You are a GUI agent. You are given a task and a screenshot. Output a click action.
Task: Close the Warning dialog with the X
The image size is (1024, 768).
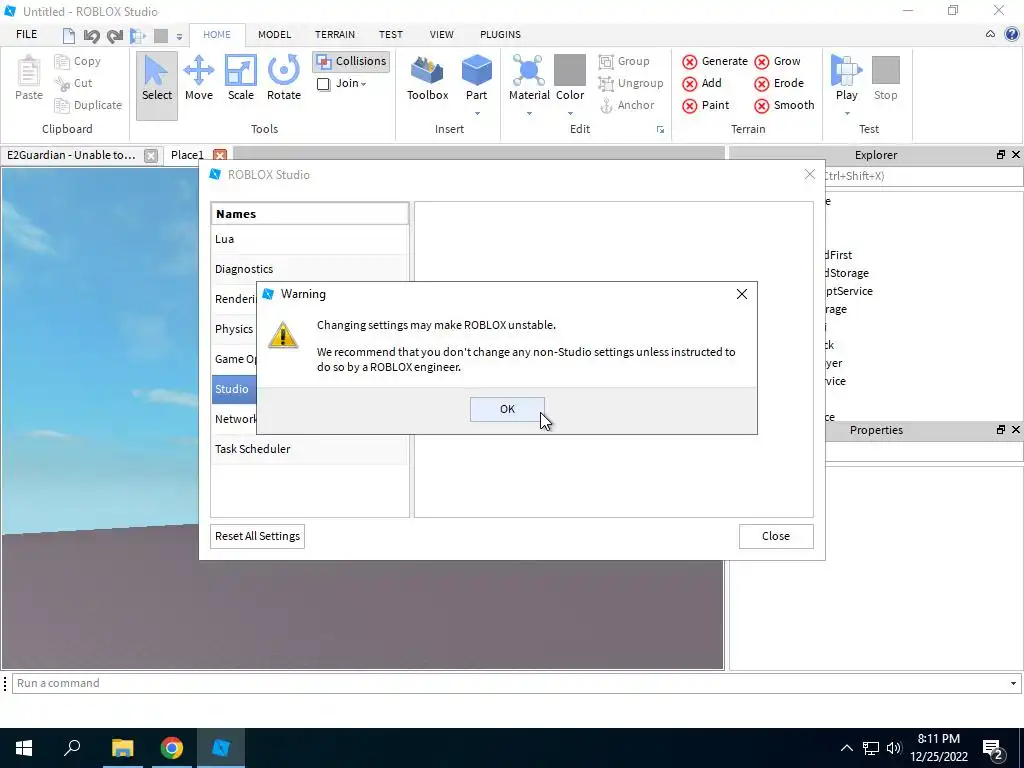pyautogui.click(x=741, y=295)
